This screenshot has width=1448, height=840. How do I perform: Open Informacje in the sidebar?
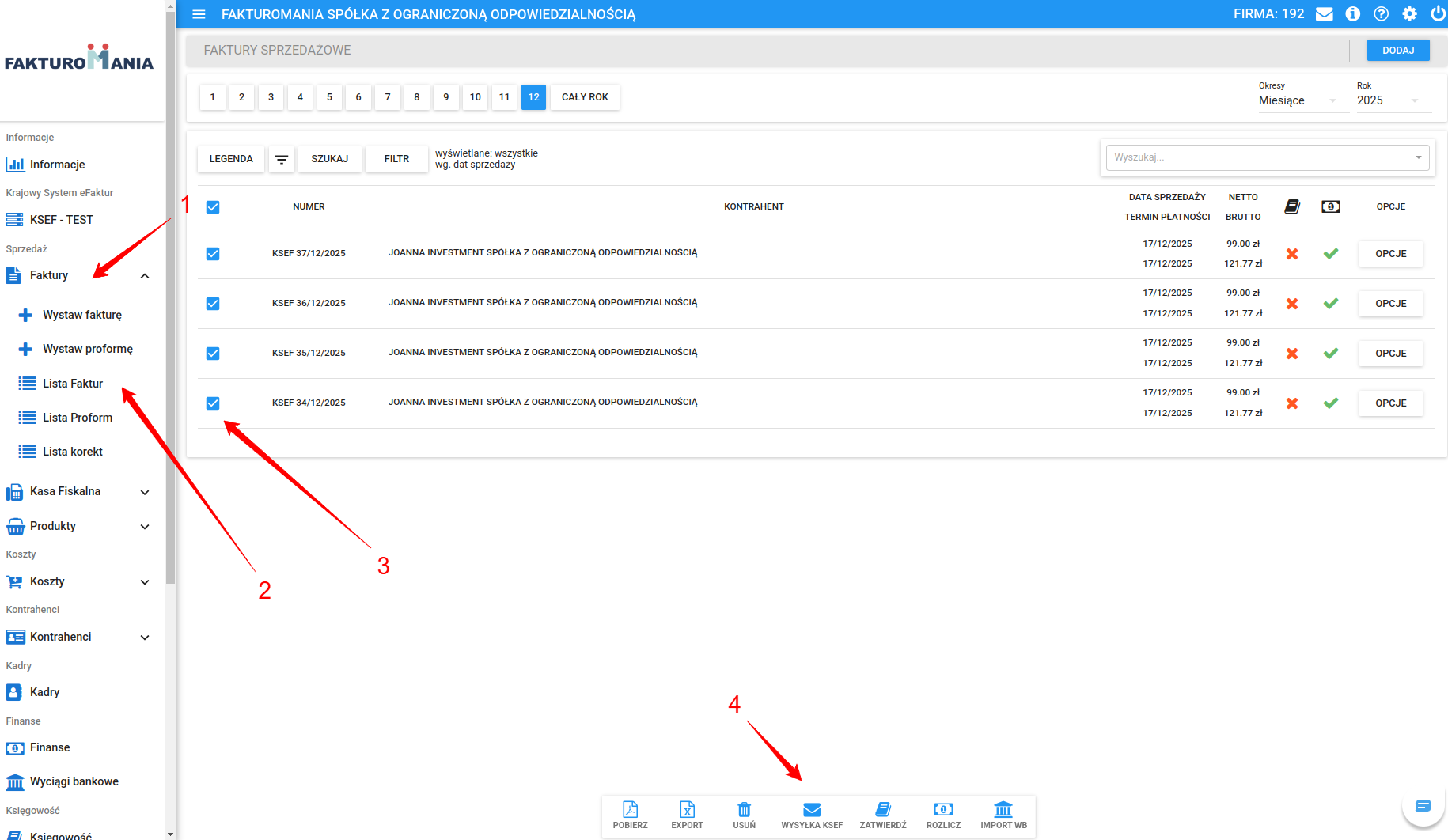coord(57,165)
